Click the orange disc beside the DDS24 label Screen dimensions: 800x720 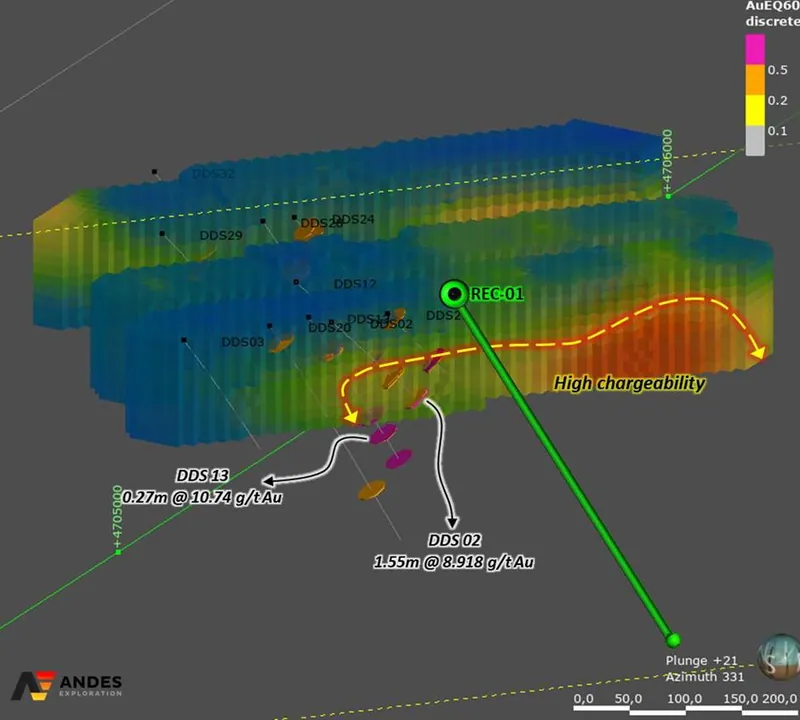(x=308, y=232)
